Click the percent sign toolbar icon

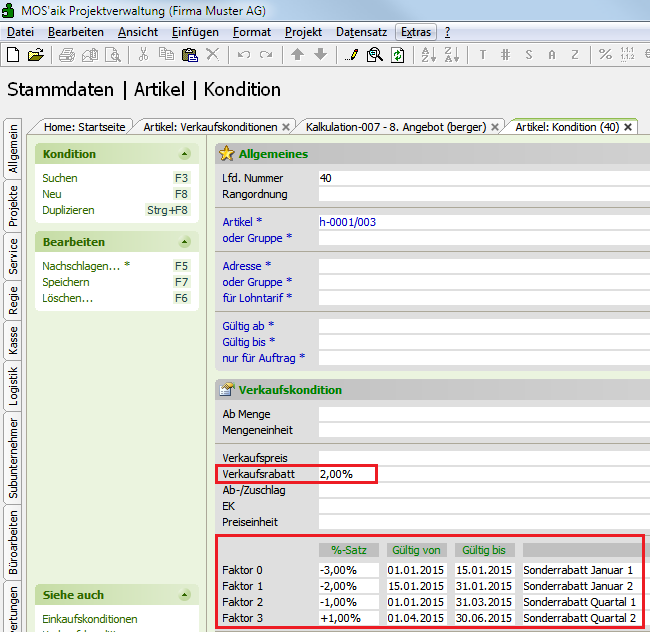(x=605, y=54)
